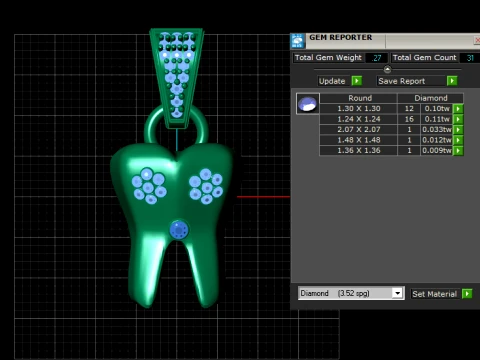
Task: Select the round gem thumbnail icon
Action: (308, 104)
